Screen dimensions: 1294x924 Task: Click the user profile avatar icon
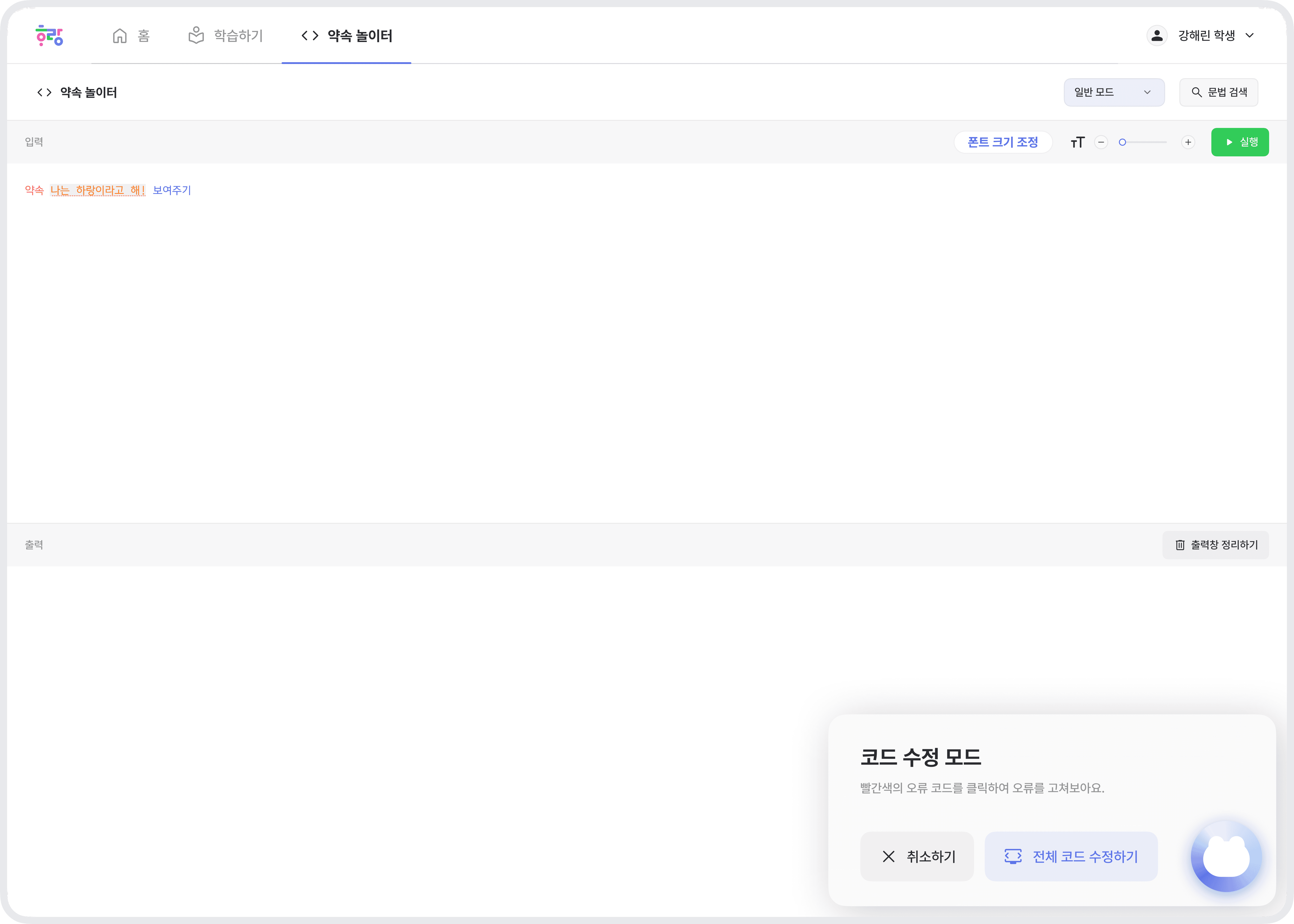[x=1157, y=35]
